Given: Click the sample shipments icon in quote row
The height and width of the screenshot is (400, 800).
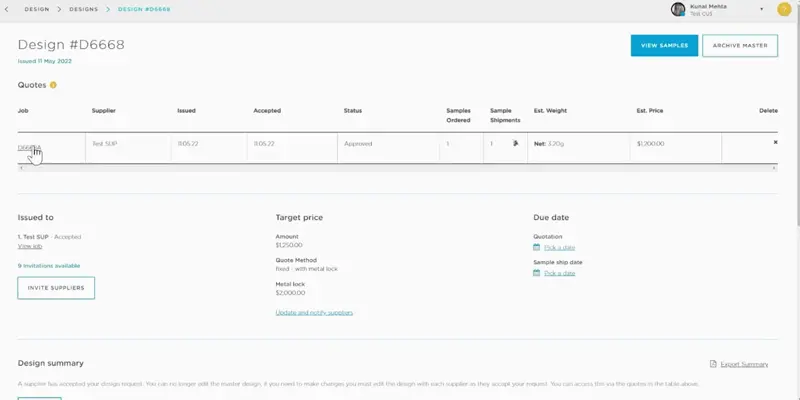Looking at the screenshot, I should point(516,144).
